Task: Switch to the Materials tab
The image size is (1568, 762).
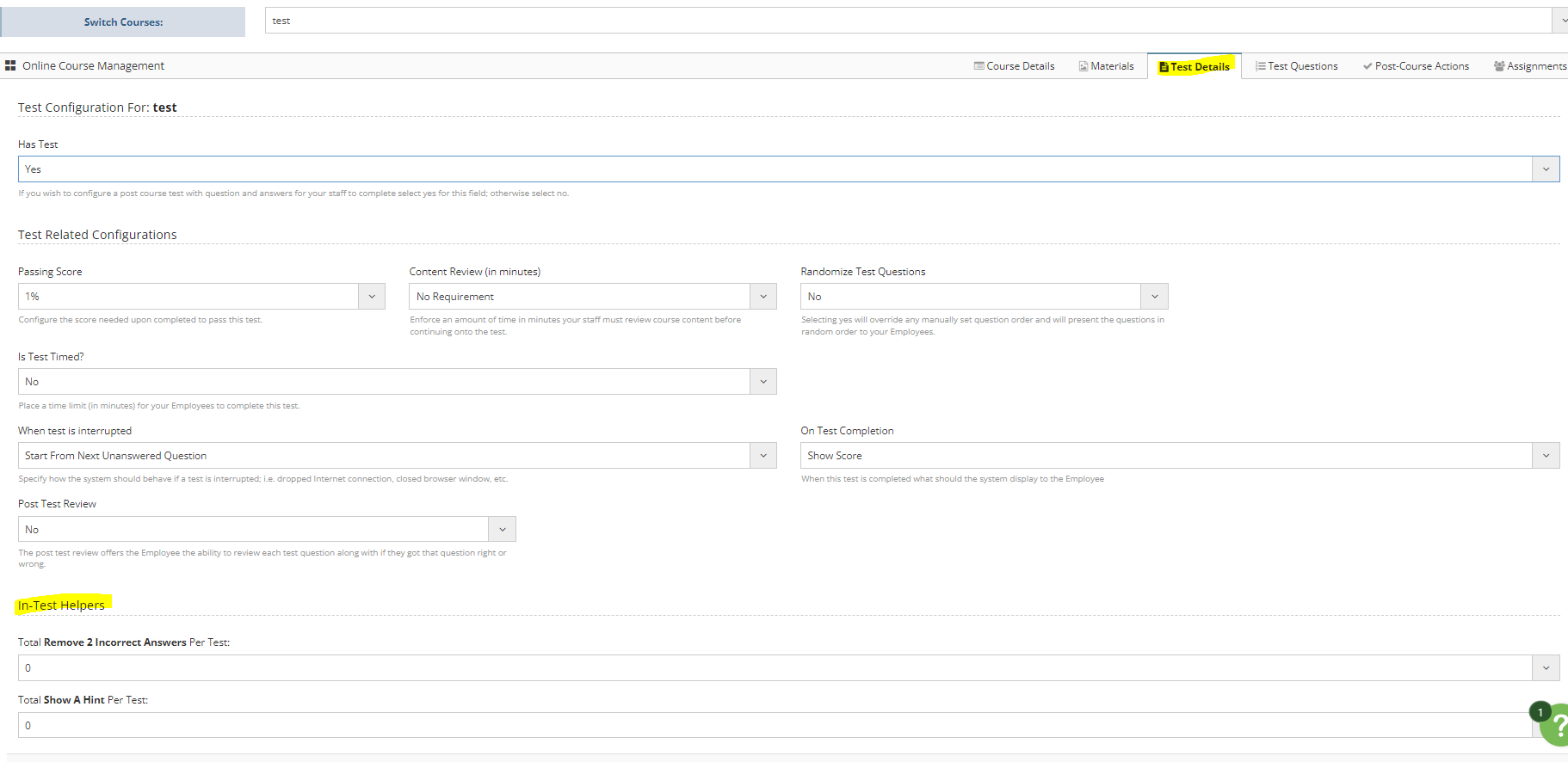Action: 1106,66
